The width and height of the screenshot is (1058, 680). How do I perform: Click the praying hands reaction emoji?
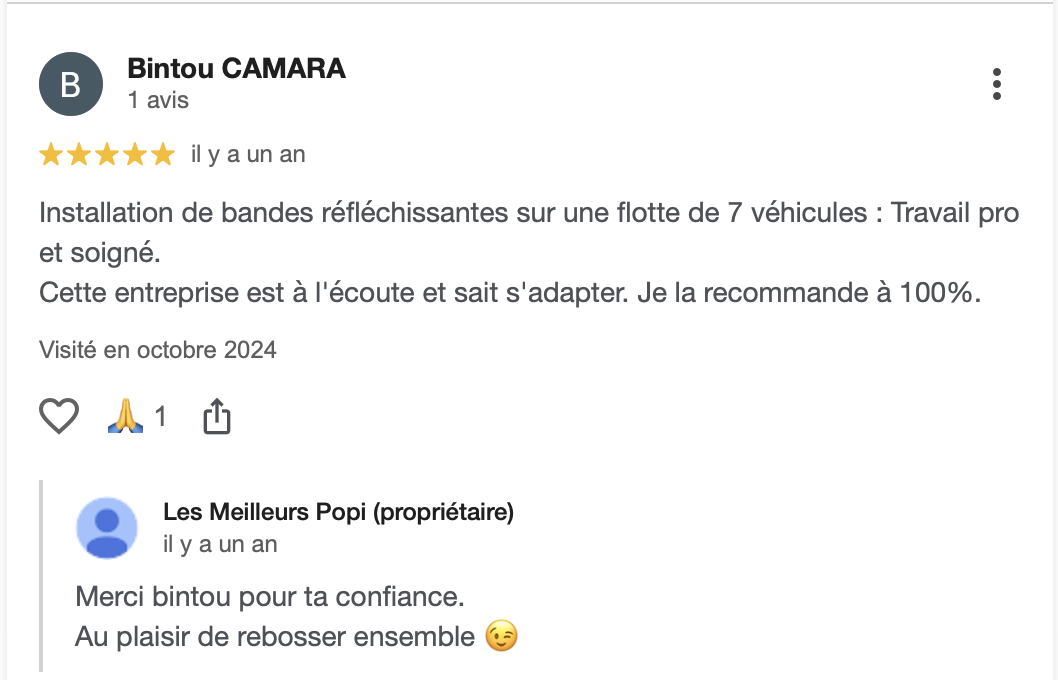(126, 416)
